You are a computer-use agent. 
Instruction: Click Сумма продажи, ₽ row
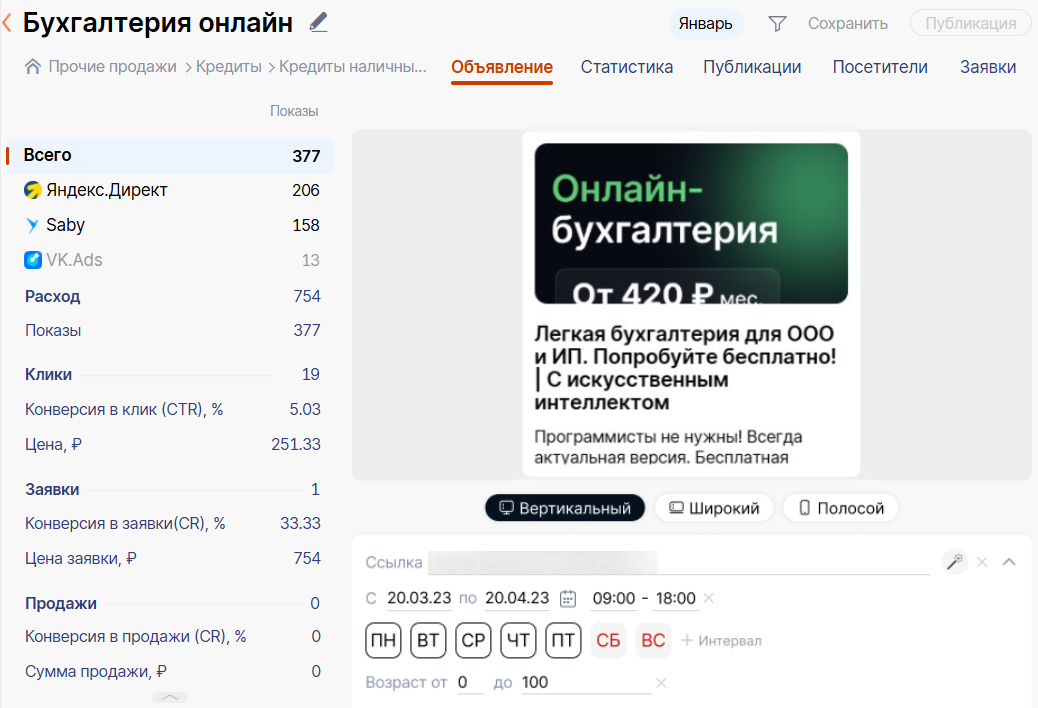point(172,672)
